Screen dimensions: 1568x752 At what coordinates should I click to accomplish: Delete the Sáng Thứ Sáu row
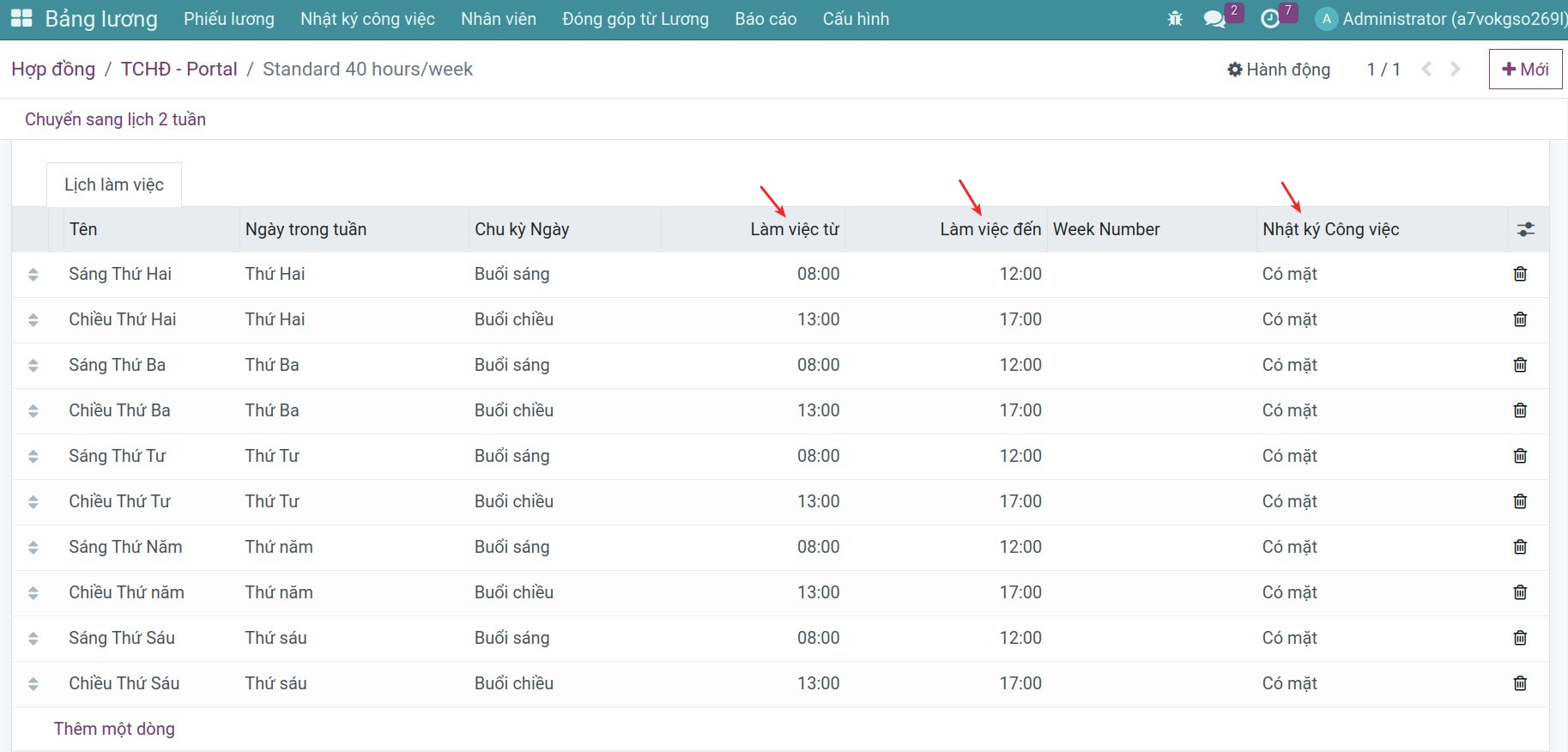click(x=1520, y=638)
